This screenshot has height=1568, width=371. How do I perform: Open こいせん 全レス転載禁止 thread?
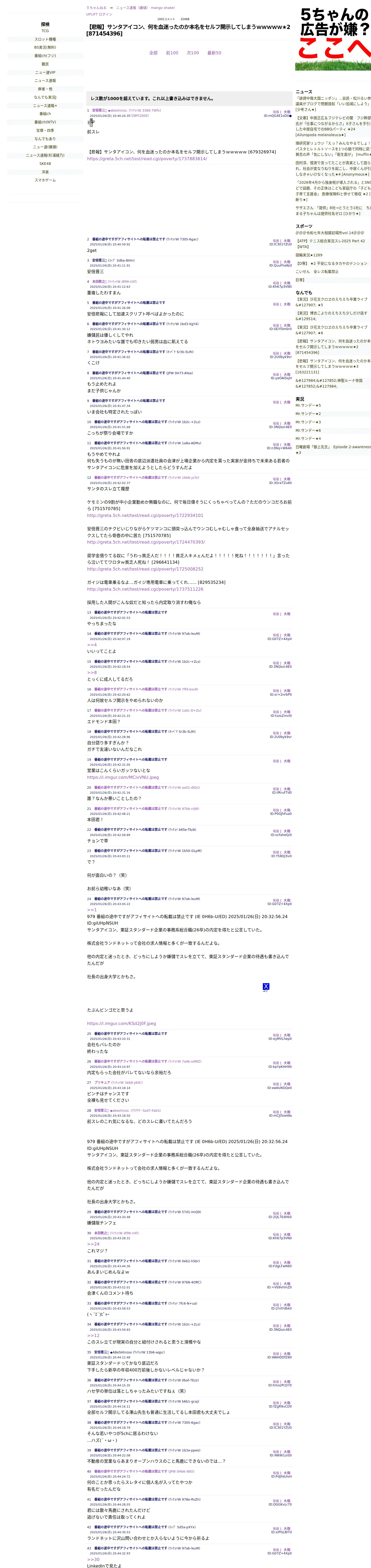pos(317,272)
